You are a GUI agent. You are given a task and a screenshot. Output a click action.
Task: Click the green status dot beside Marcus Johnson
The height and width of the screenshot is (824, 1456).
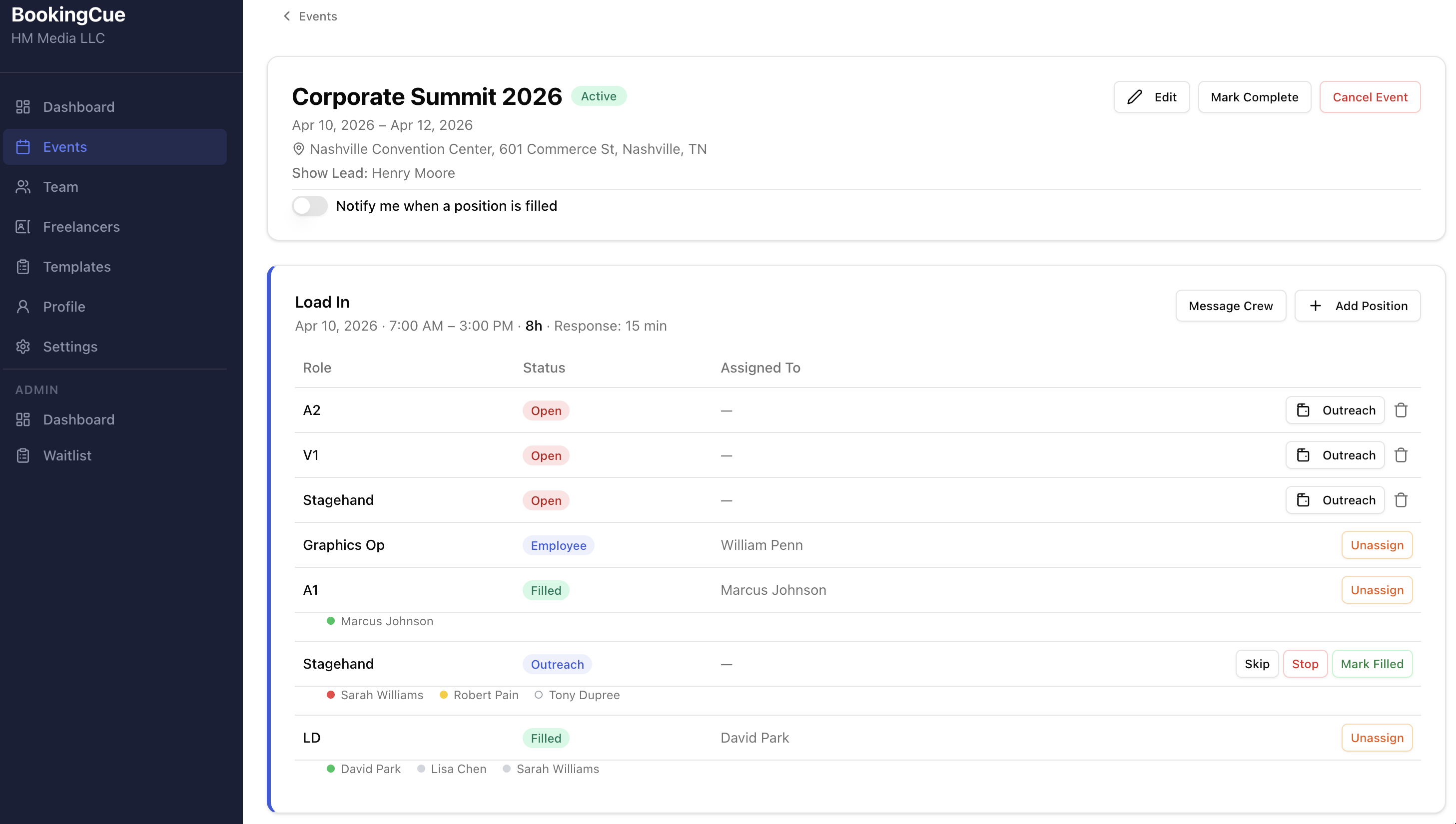331,621
